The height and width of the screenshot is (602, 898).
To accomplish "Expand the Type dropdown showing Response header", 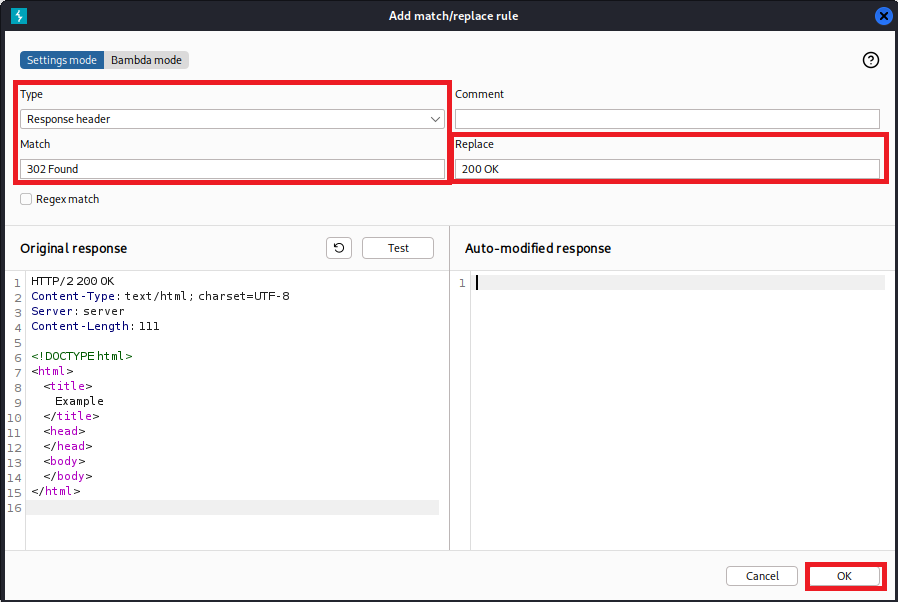I will [232, 119].
